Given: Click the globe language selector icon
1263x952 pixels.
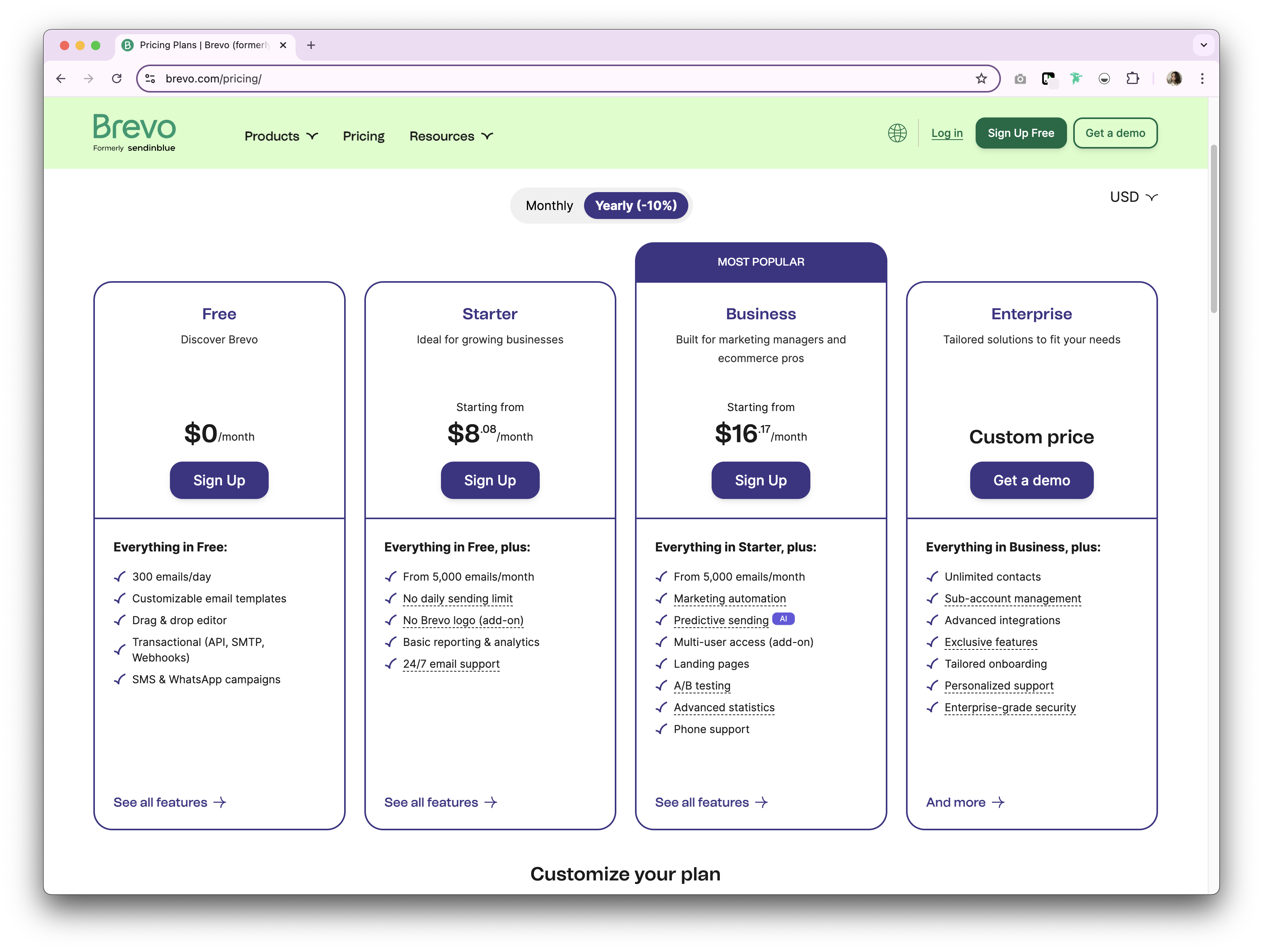Looking at the screenshot, I should click(897, 133).
